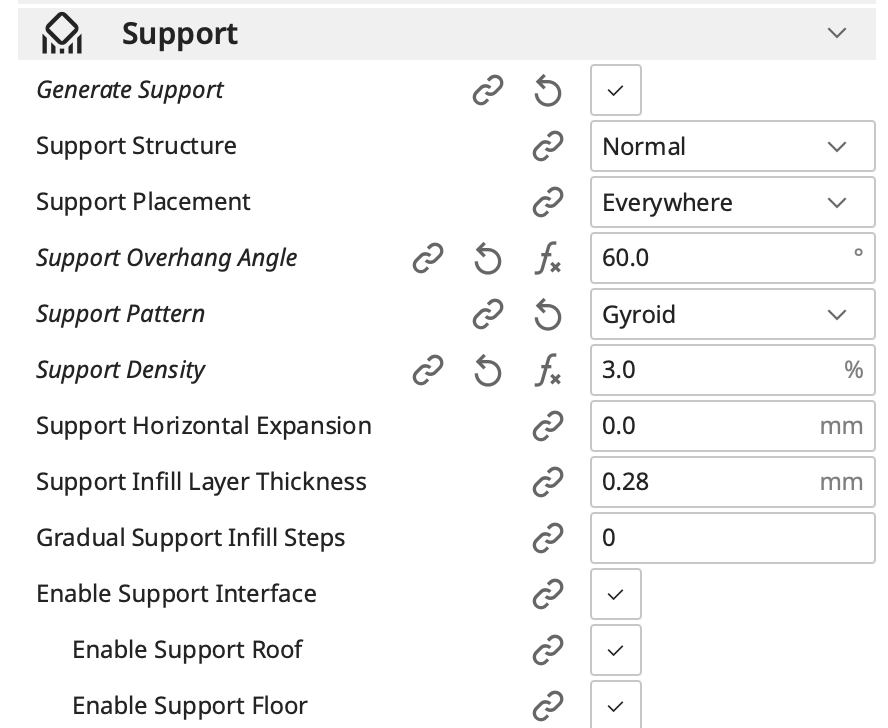Click the Support Infill Layer Thickness field

click(x=705, y=483)
